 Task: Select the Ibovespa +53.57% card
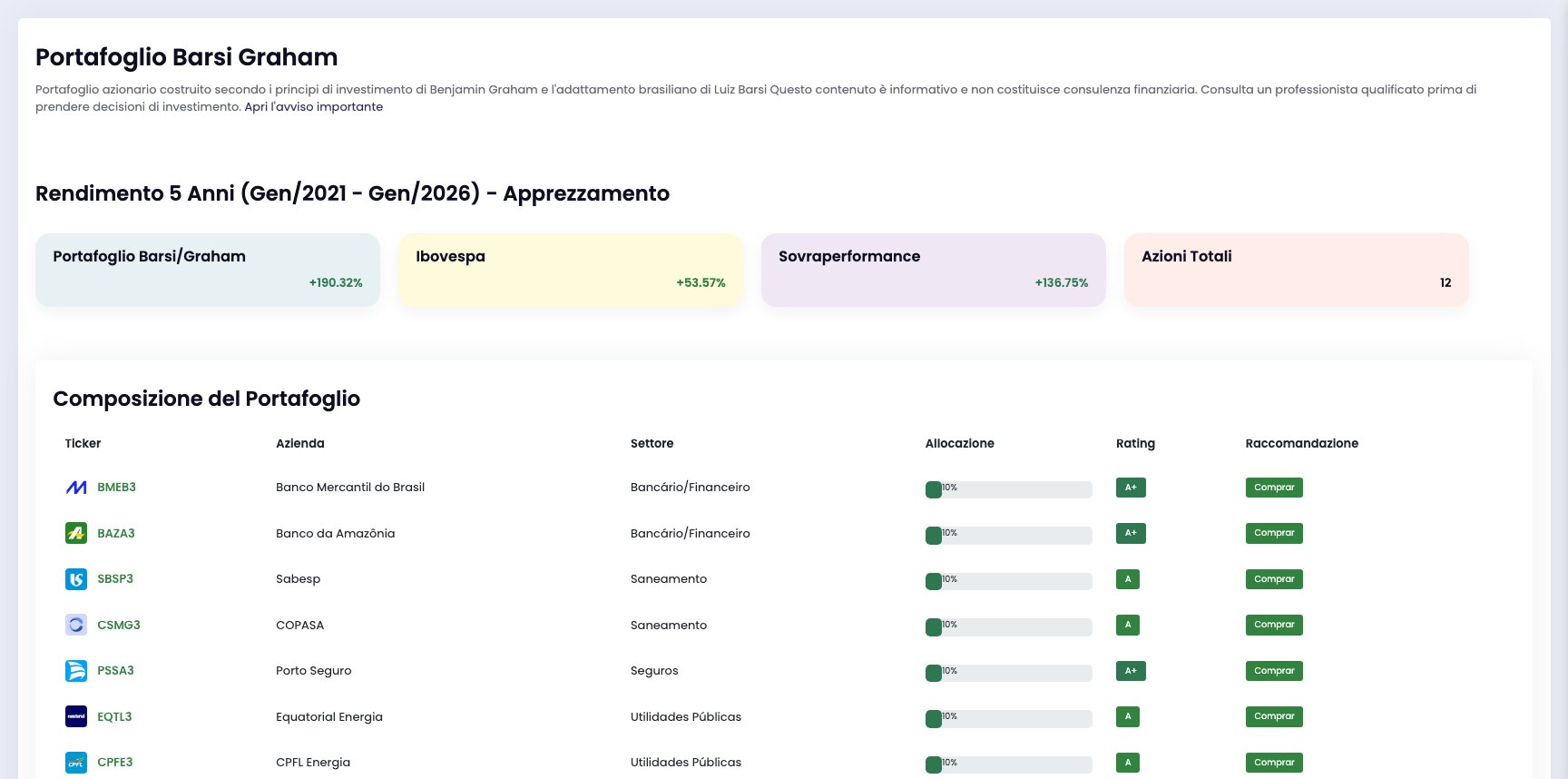571,270
